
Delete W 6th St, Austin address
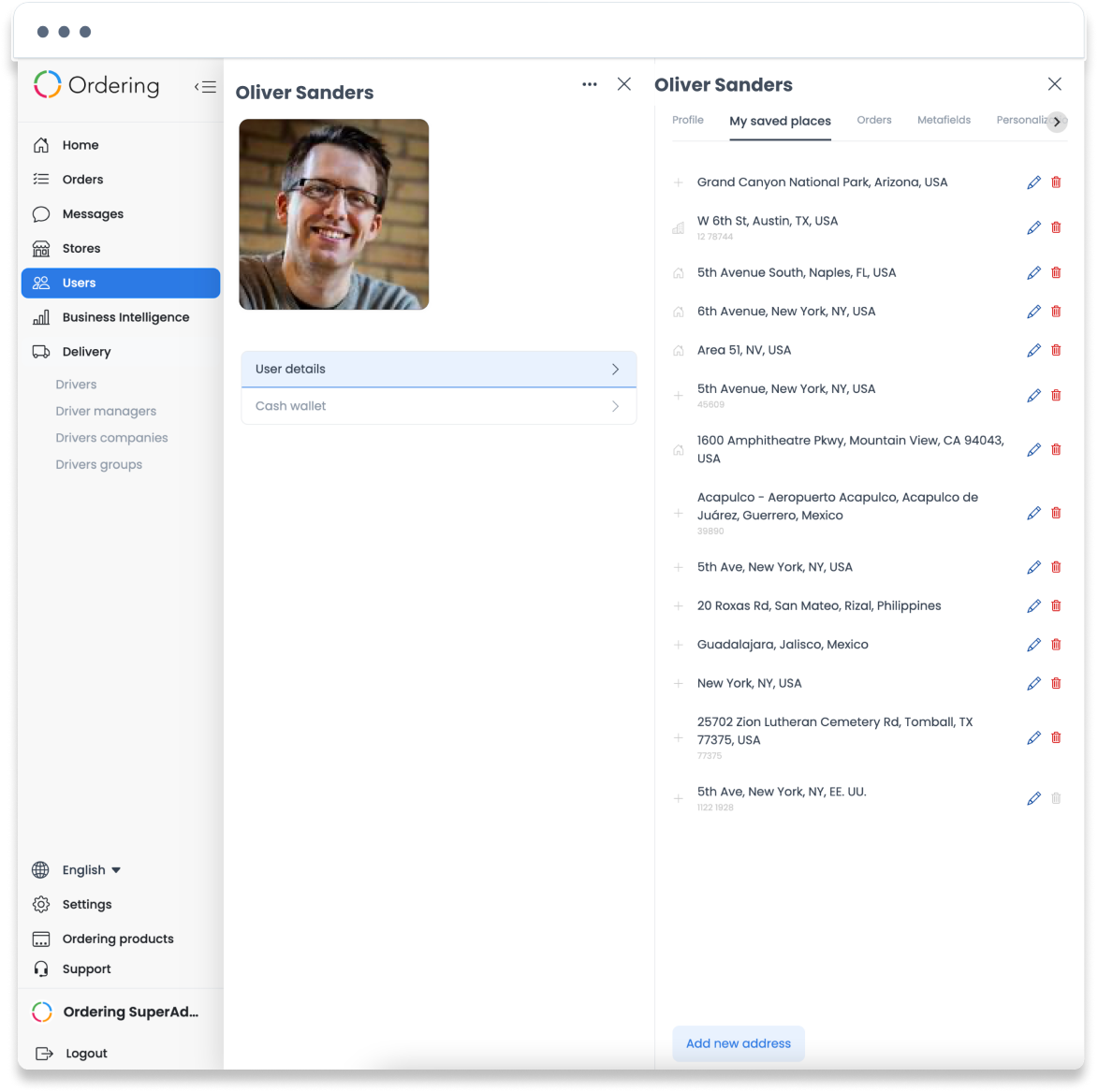pyautogui.click(x=1056, y=227)
